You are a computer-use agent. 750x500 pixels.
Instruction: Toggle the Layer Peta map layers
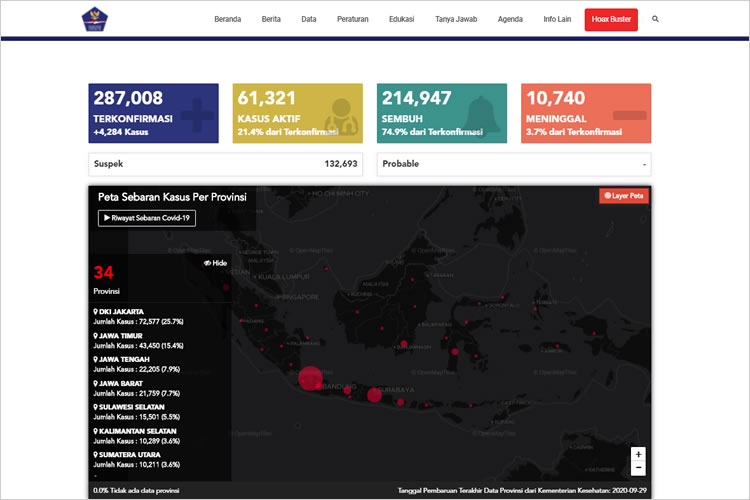pos(624,196)
